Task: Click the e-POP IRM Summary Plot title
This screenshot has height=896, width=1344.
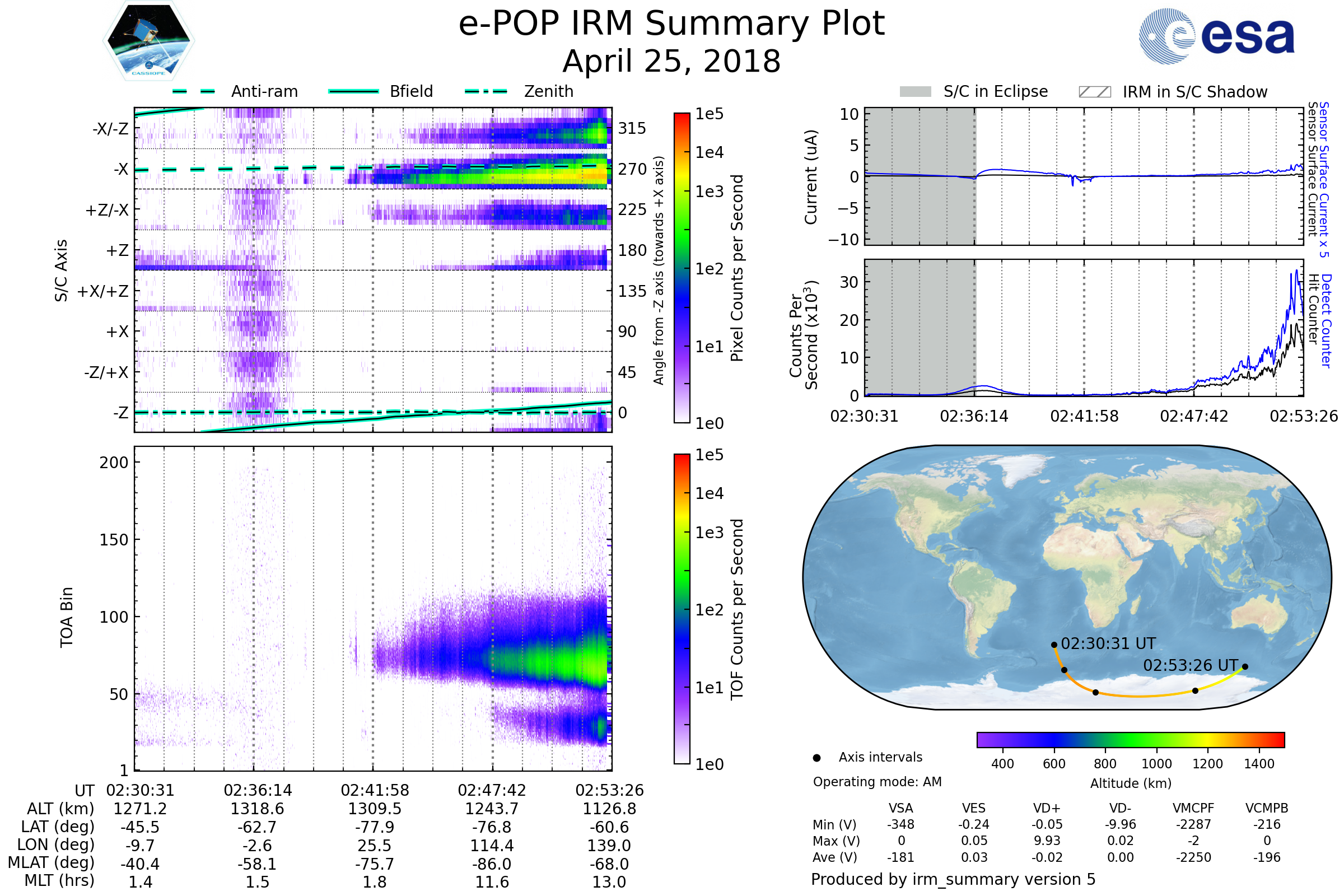Action: coord(671,24)
